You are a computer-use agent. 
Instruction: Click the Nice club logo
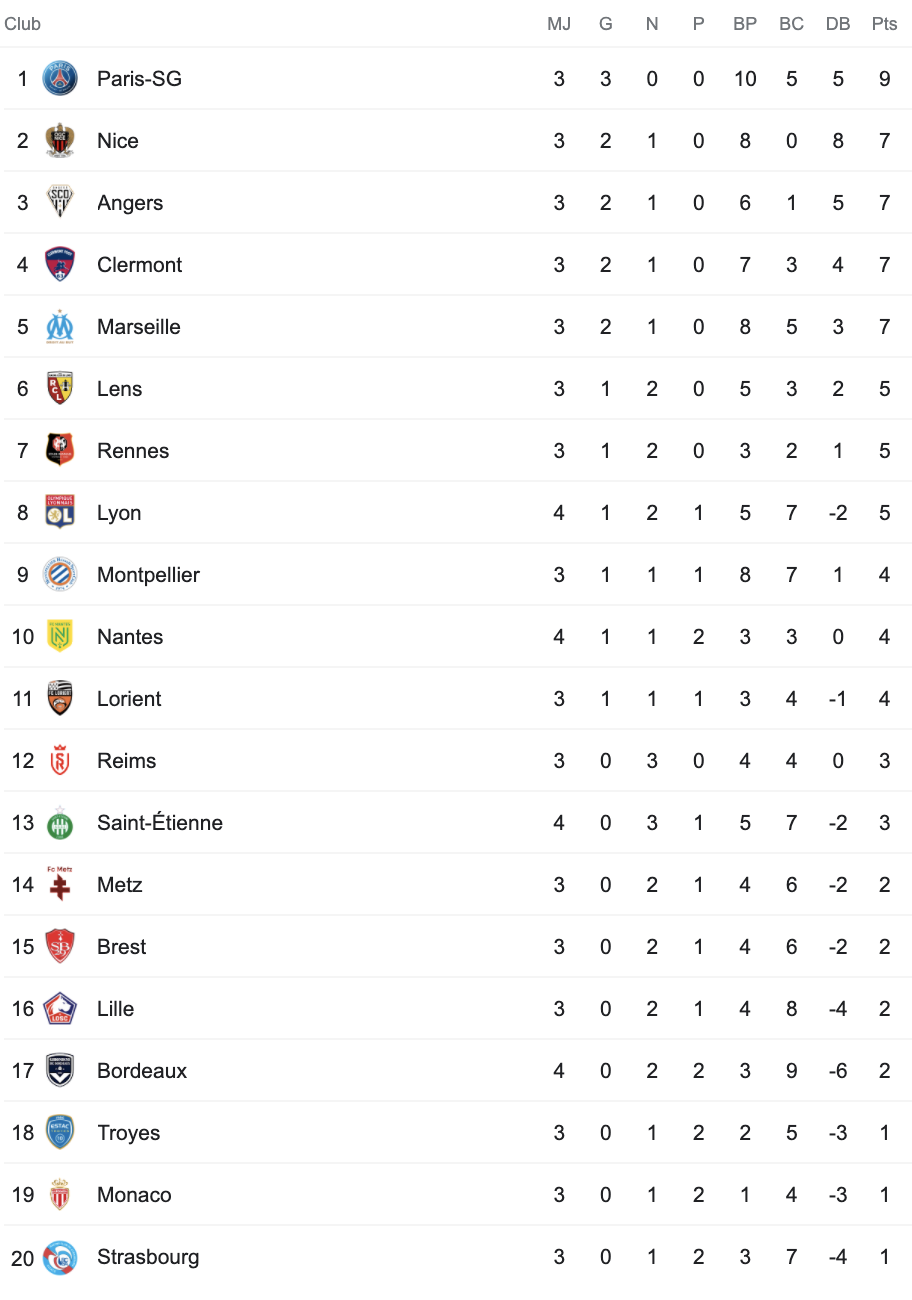[60, 140]
